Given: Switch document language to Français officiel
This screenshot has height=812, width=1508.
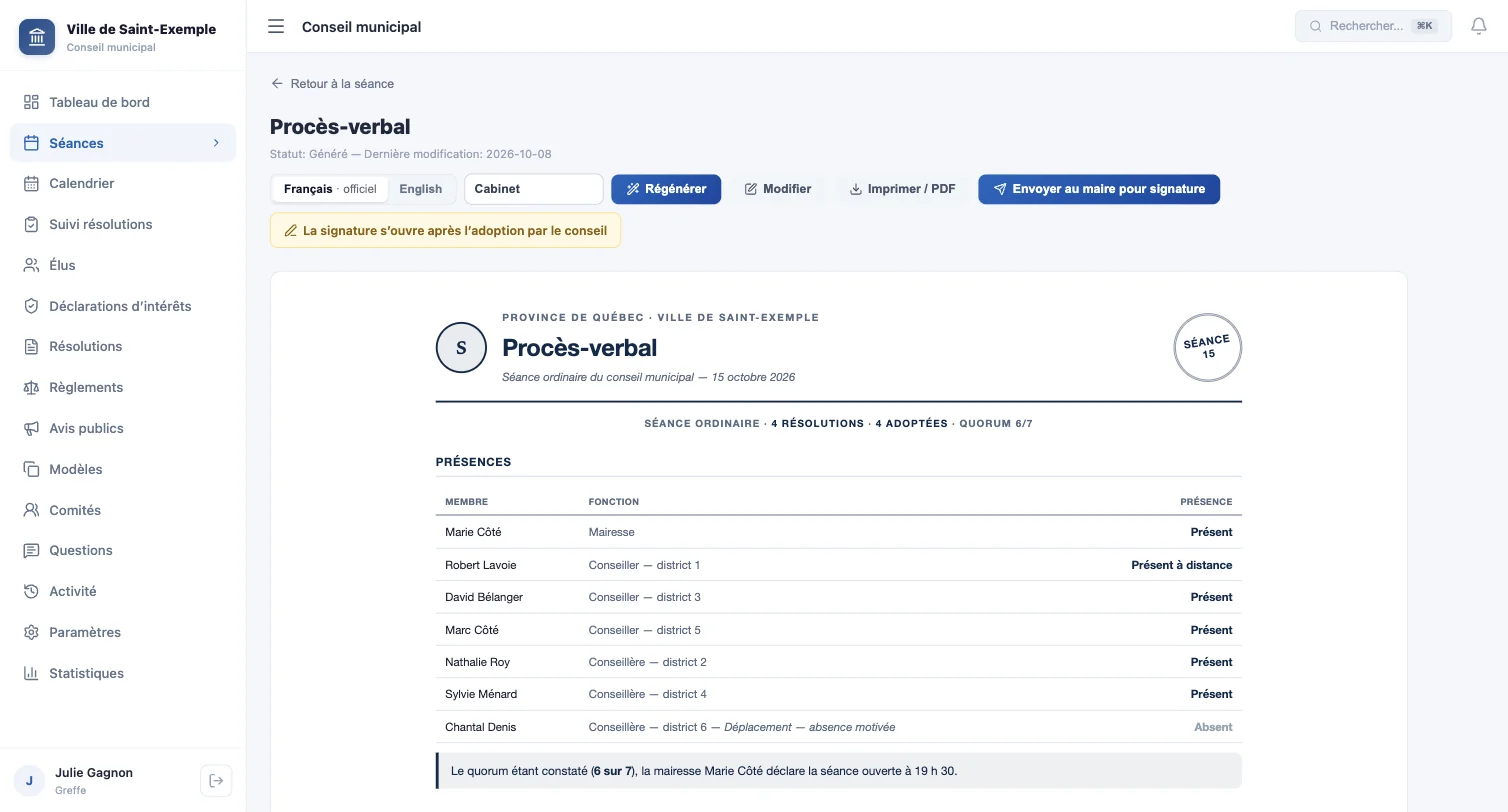Looking at the screenshot, I should click(x=330, y=189).
